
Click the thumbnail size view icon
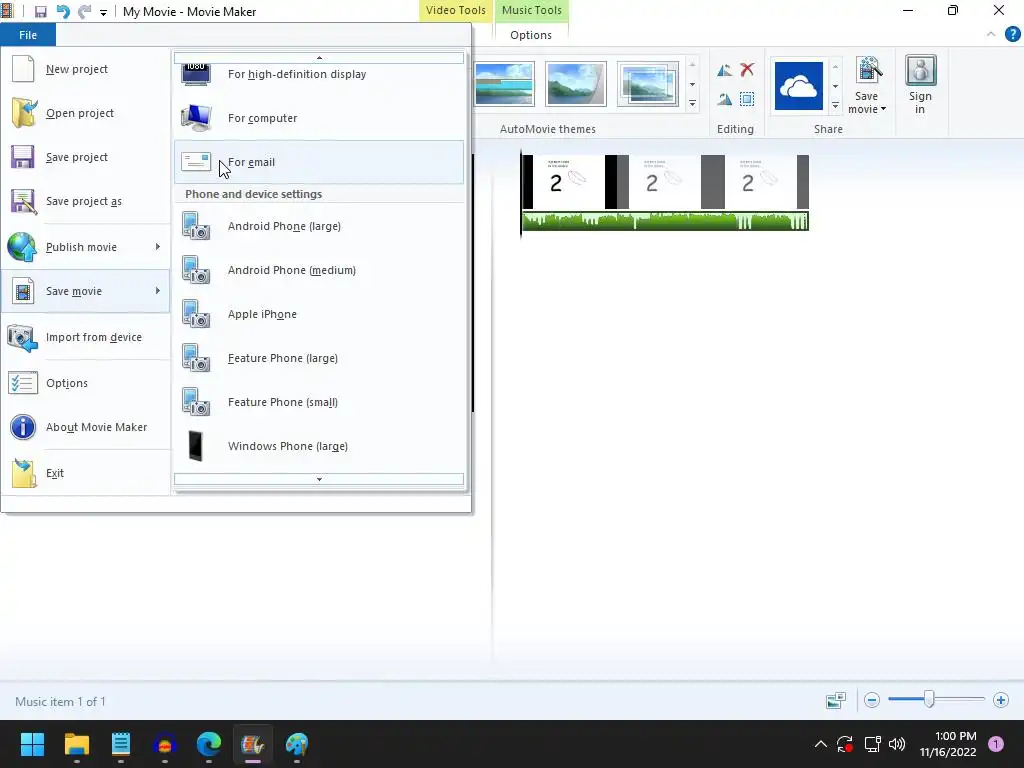(836, 701)
